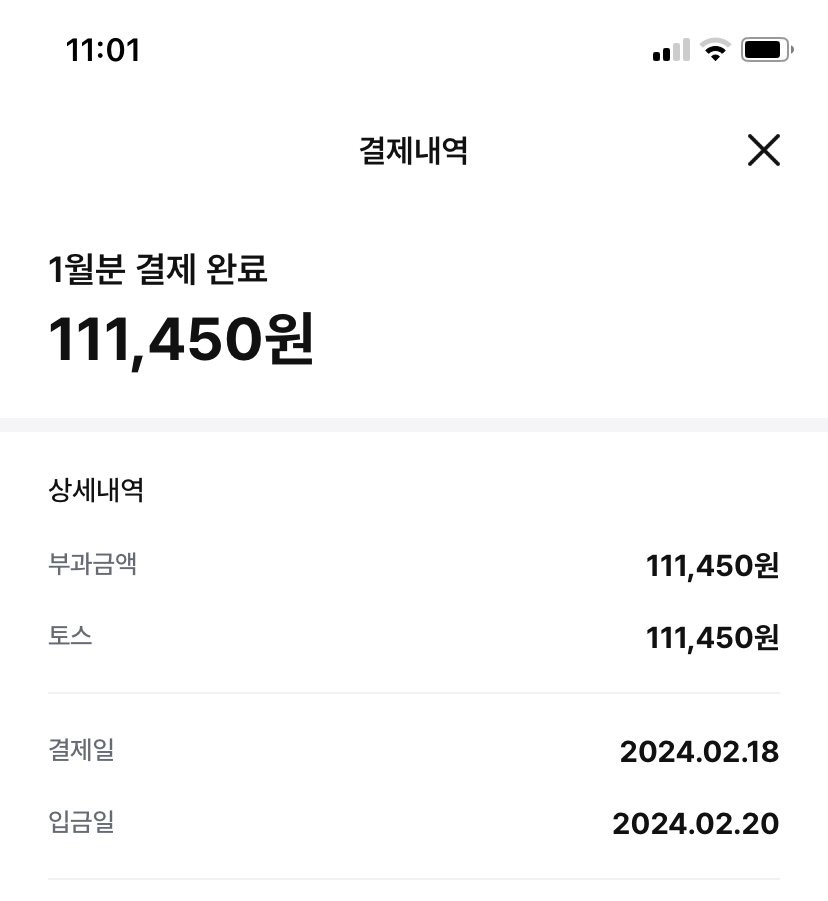
Task: Tap the Wi-Fi status icon
Action: (x=715, y=50)
